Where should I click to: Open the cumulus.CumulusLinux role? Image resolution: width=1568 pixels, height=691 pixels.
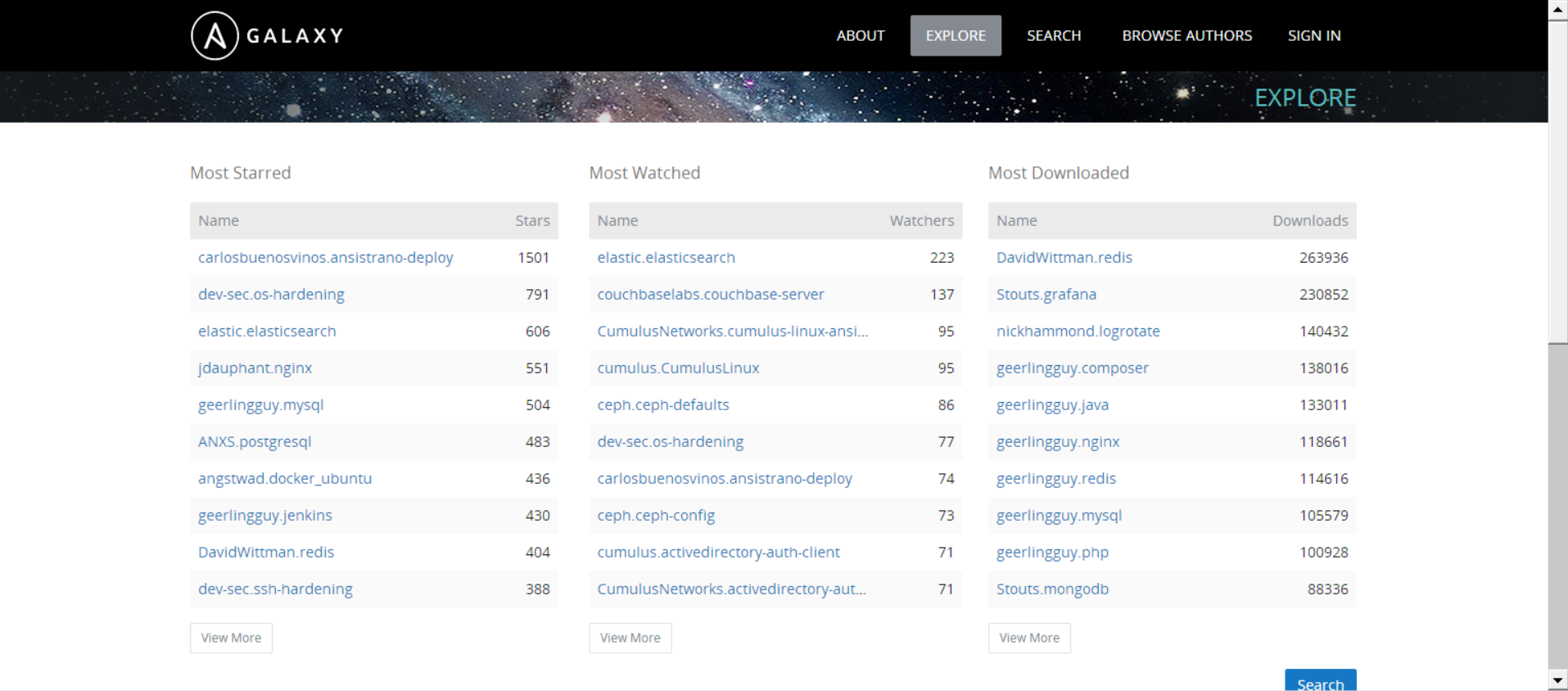pyautogui.click(x=678, y=368)
